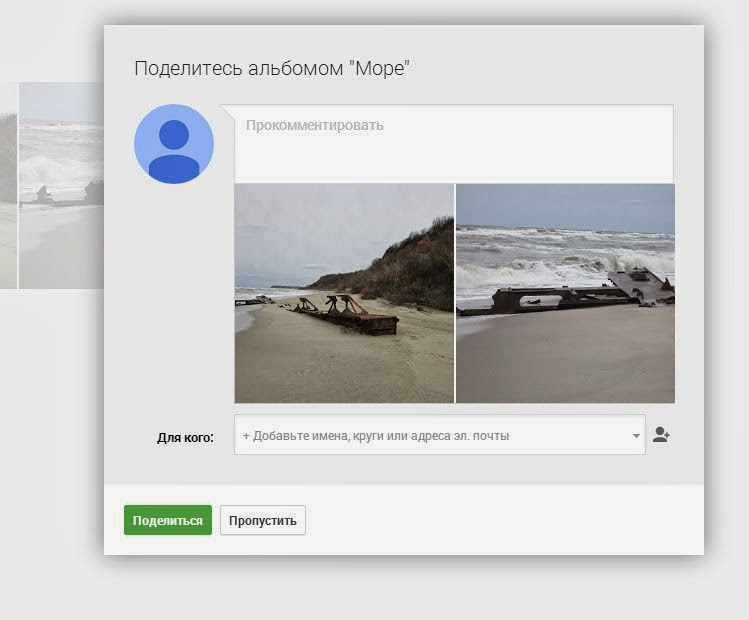Click the green Поделиться button
The width and height of the screenshot is (749, 620).
point(168,520)
